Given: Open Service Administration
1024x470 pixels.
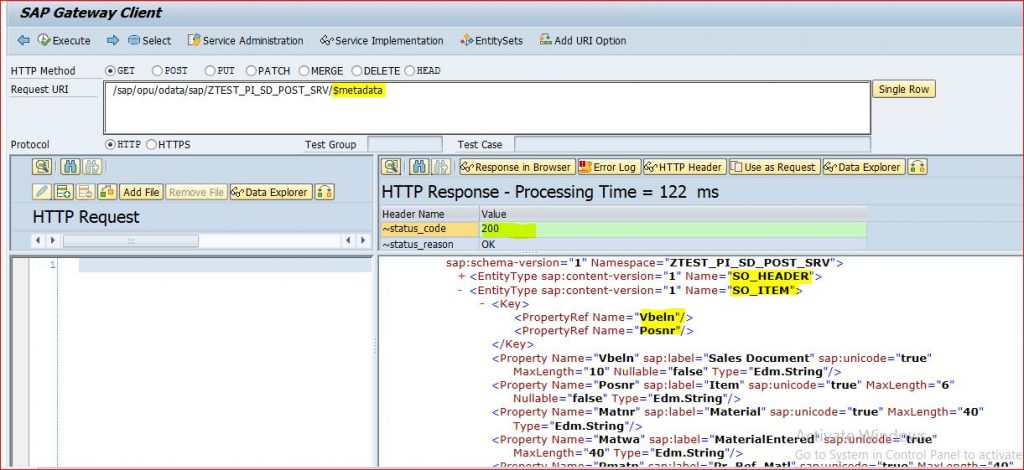Looking at the screenshot, I should click(246, 40).
